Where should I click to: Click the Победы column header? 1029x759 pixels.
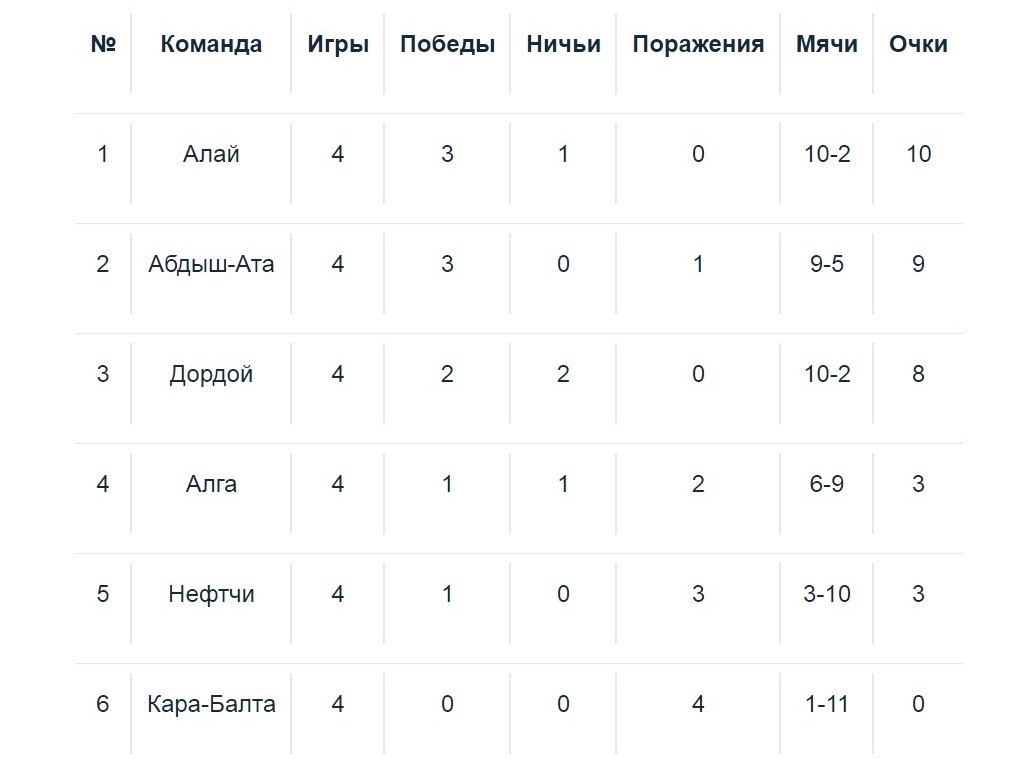point(447,44)
